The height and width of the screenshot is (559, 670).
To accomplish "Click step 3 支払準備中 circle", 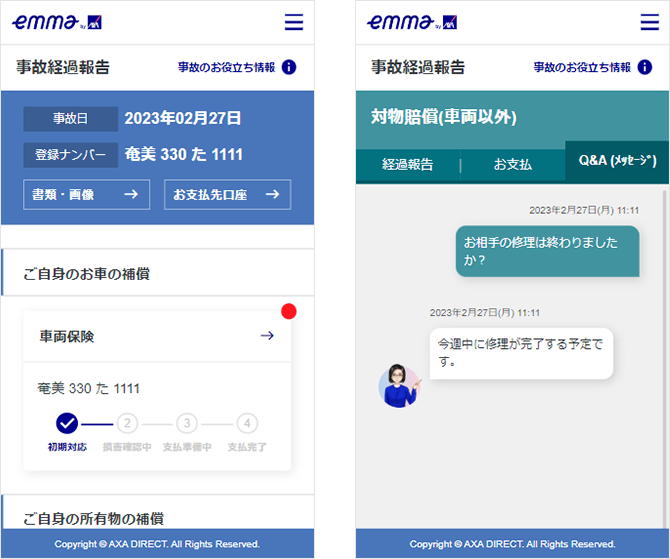I will (x=187, y=423).
